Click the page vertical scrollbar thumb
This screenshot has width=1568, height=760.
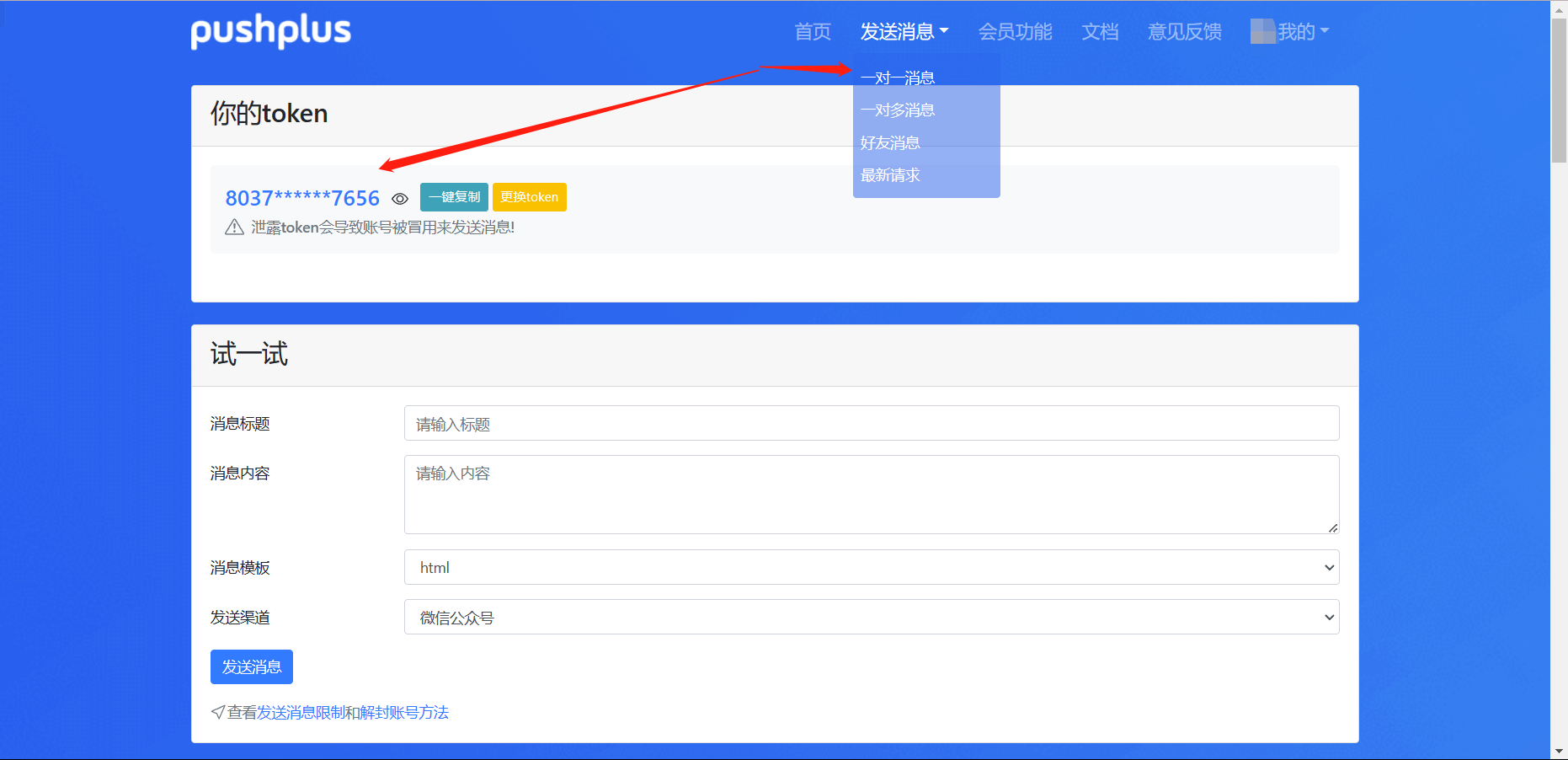click(x=1560, y=91)
